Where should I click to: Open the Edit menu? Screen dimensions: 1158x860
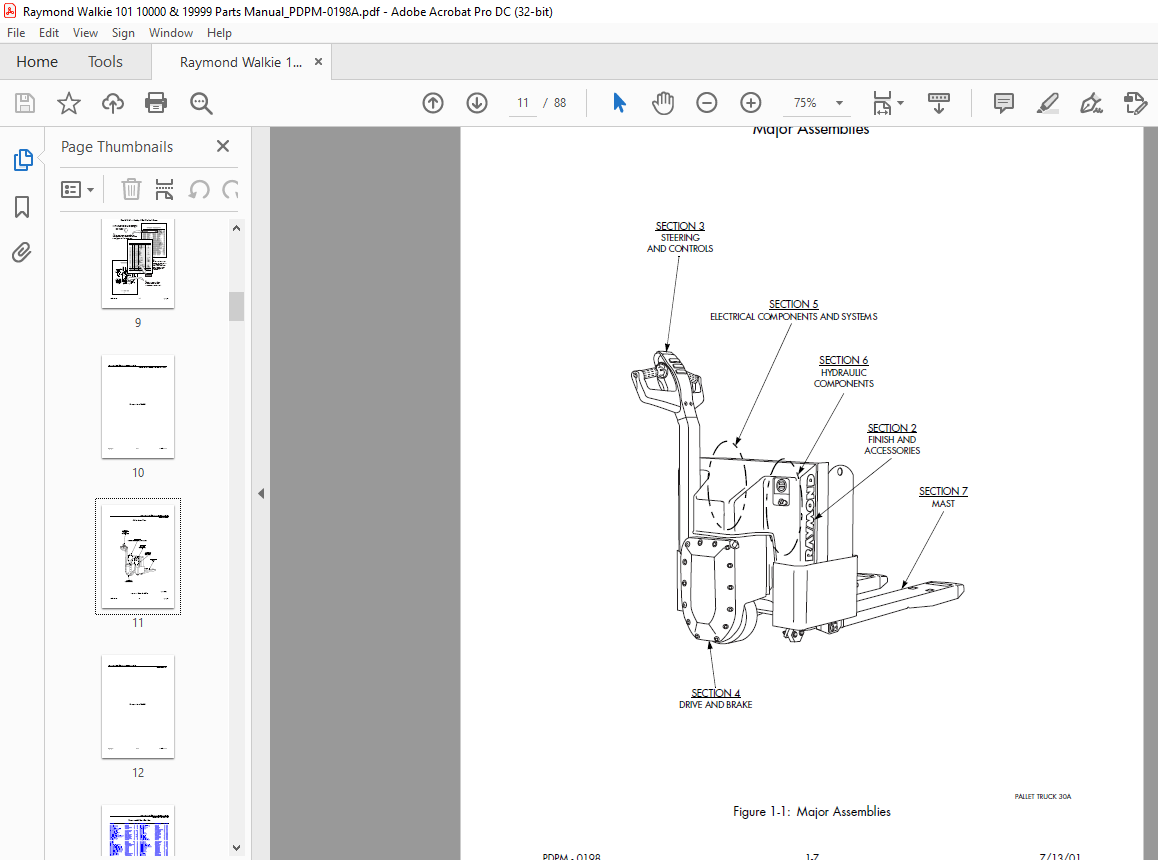pyautogui.click(x=49, y=33)
